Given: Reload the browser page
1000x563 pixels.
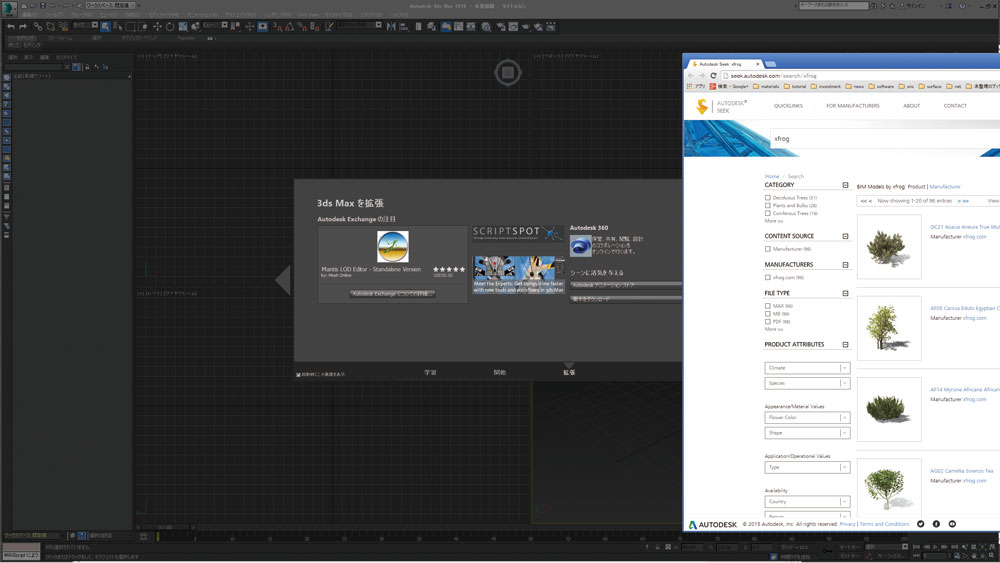Looking at the screenshot, I should click(713, 75).
